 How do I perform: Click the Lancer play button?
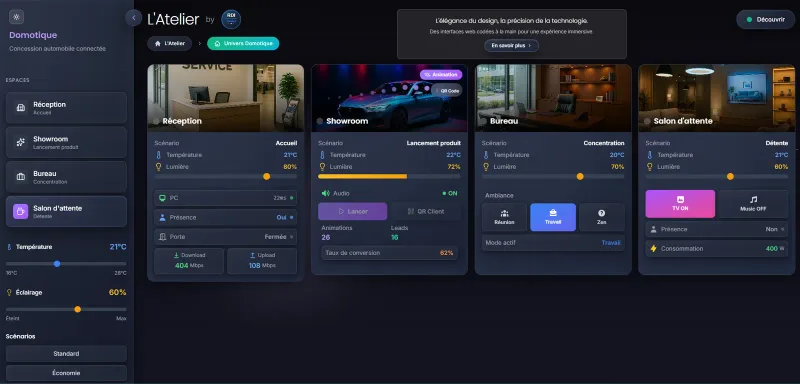tap(353, 211)
